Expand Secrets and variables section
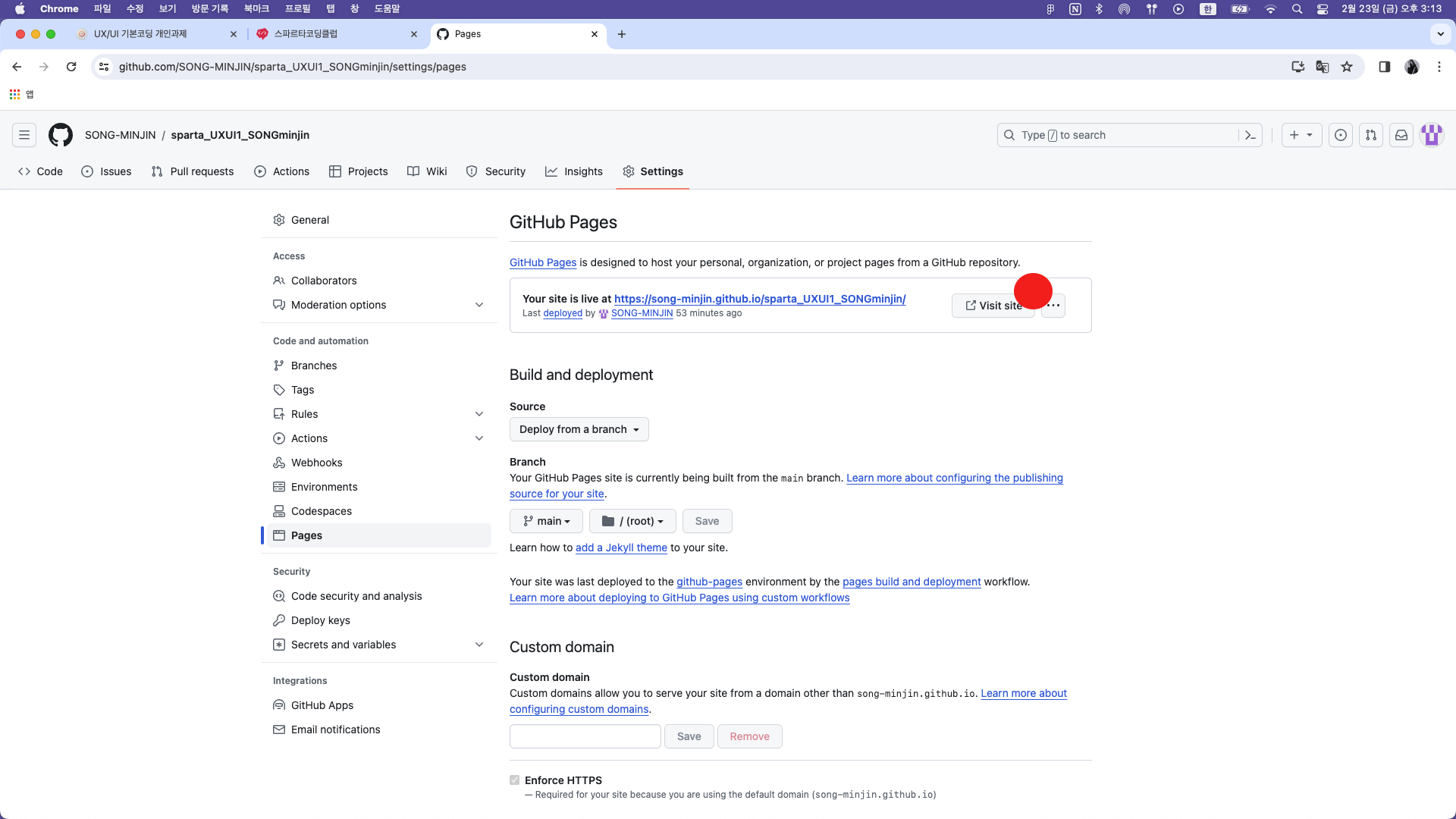Screen dimensions: 1456x819 click(479, 645)
